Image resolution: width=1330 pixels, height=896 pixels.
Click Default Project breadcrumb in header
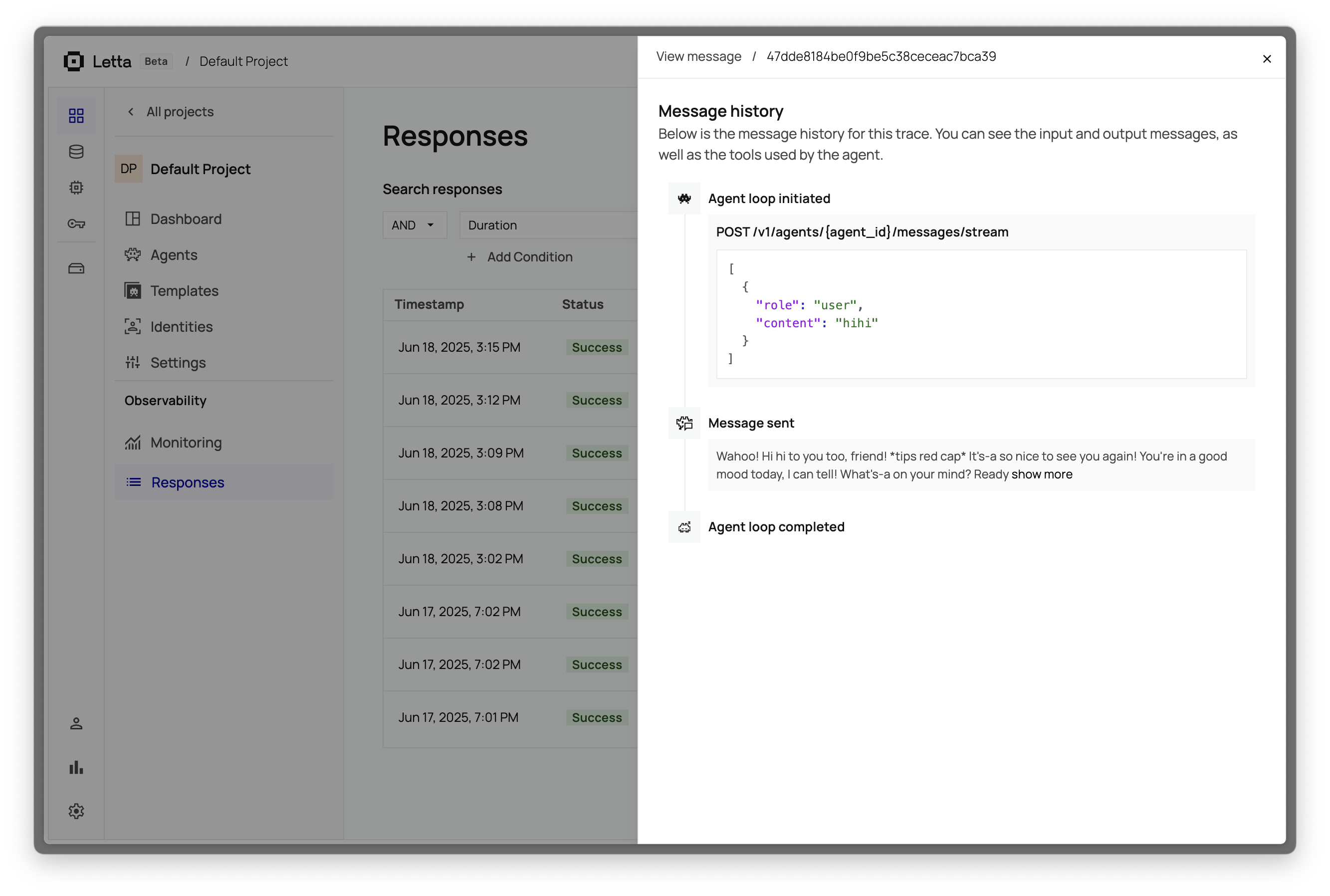[243, 61]
